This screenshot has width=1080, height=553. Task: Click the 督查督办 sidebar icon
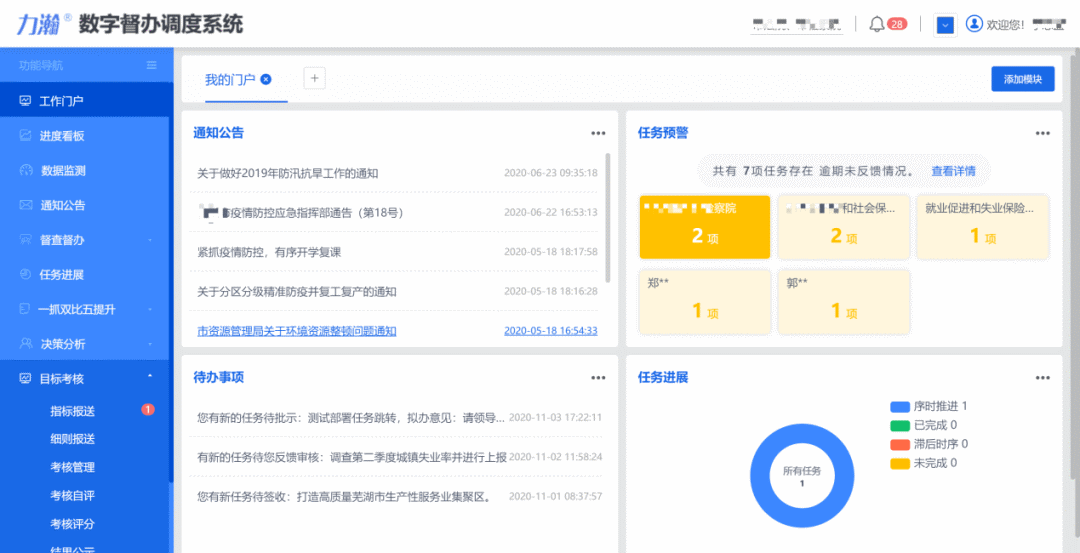(25, 240)
